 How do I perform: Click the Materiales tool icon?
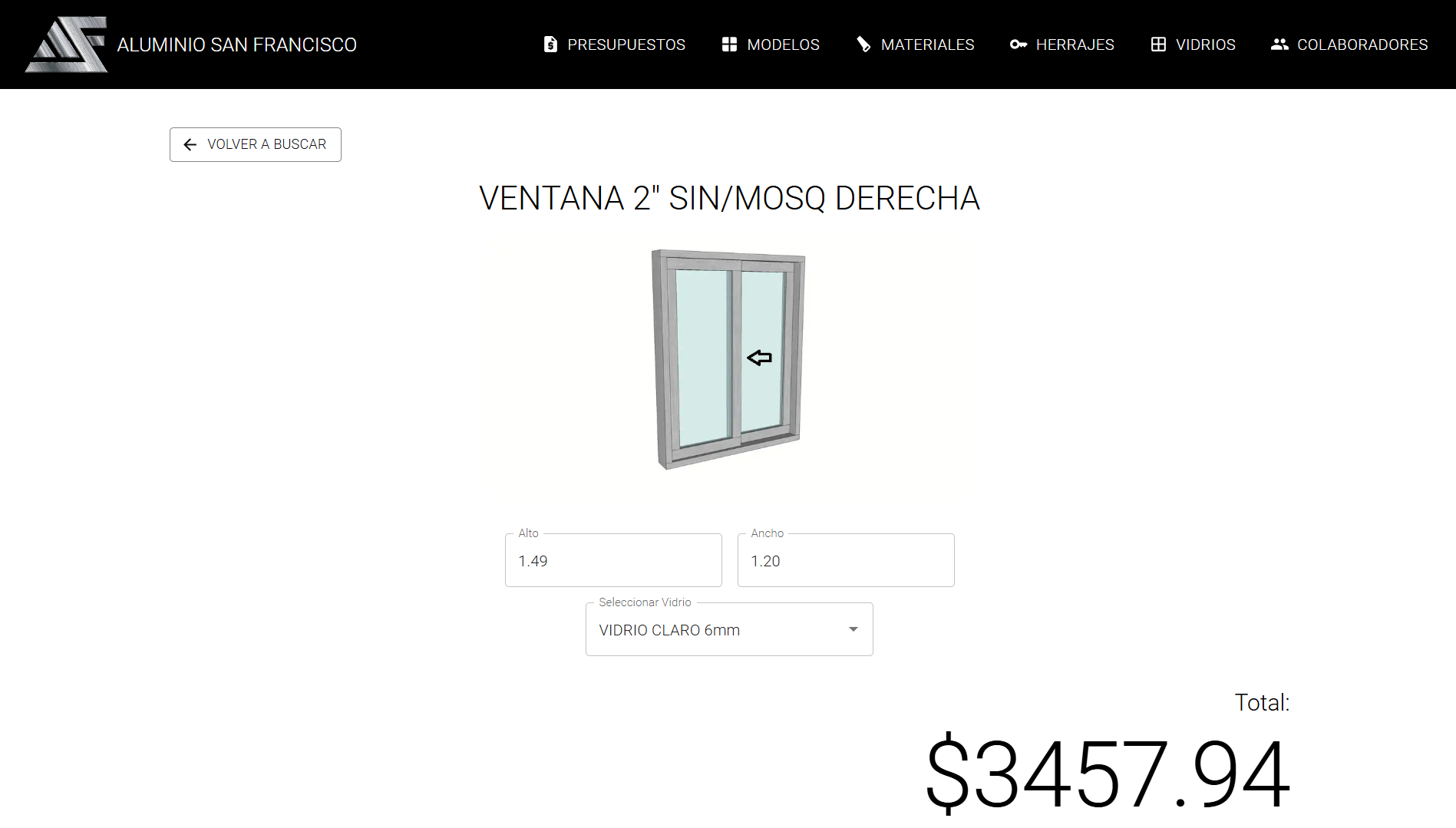(863, 45)
